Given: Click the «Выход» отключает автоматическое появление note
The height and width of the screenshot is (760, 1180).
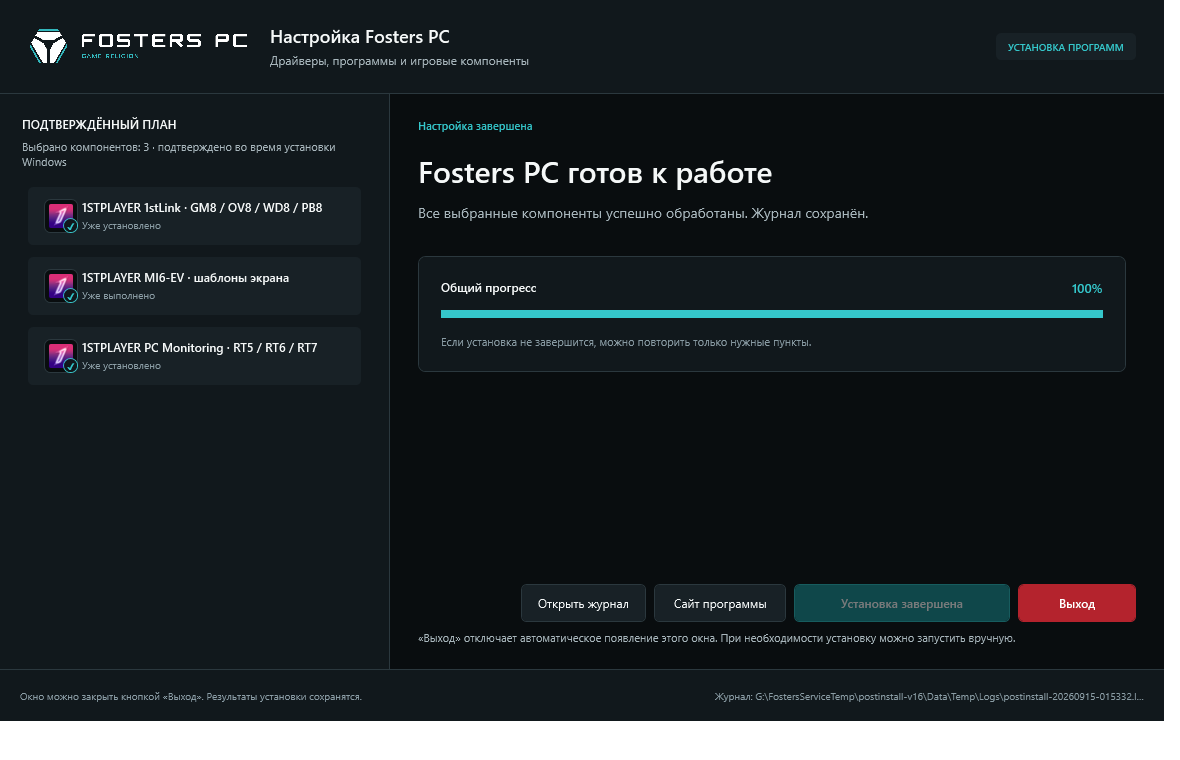Looking at the screenshot, I should 716,639.
